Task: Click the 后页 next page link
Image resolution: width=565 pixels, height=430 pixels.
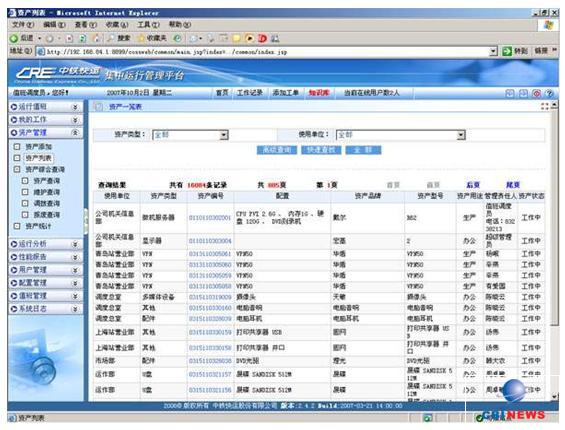Action: 473,185
